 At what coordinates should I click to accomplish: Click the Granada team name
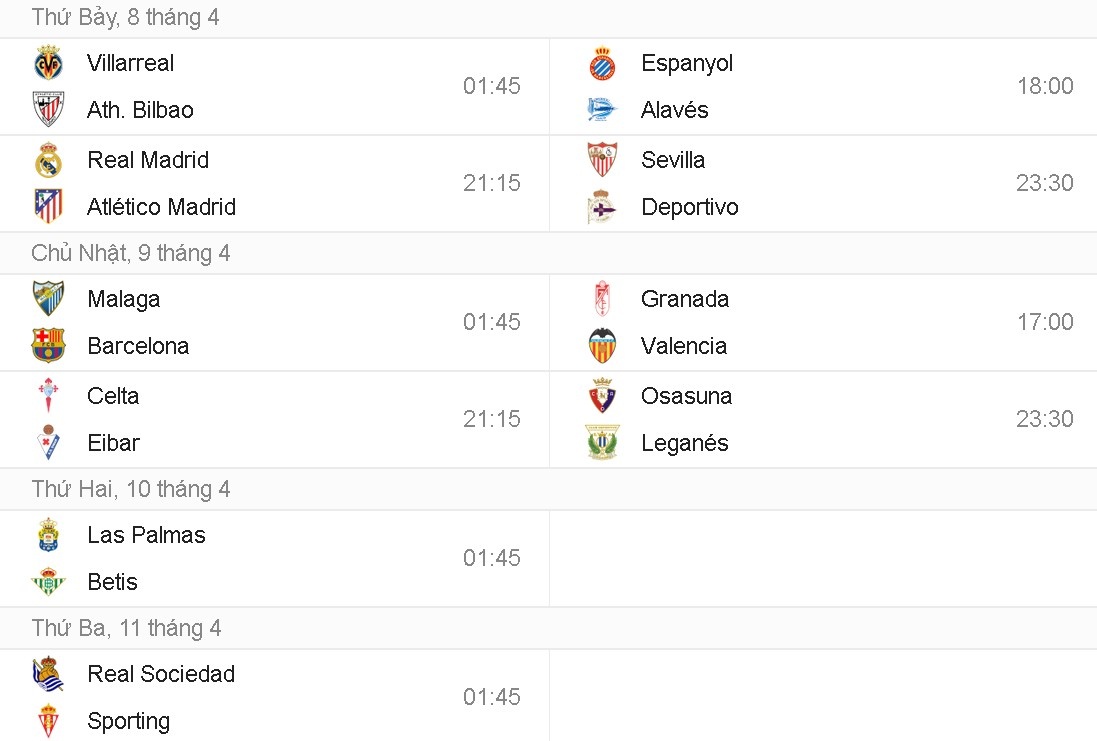click(685, 299)
